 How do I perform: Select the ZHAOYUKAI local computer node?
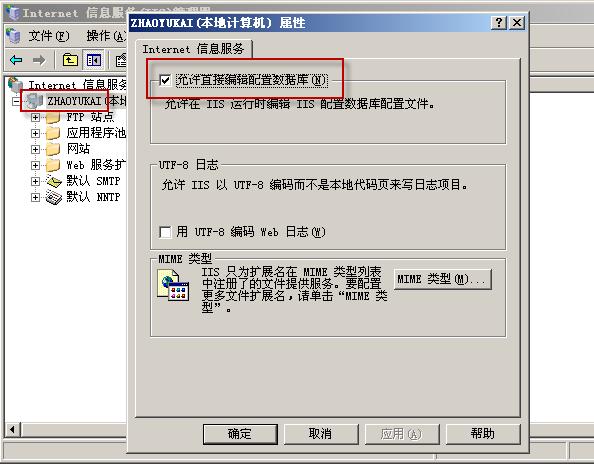pos(74,101)
